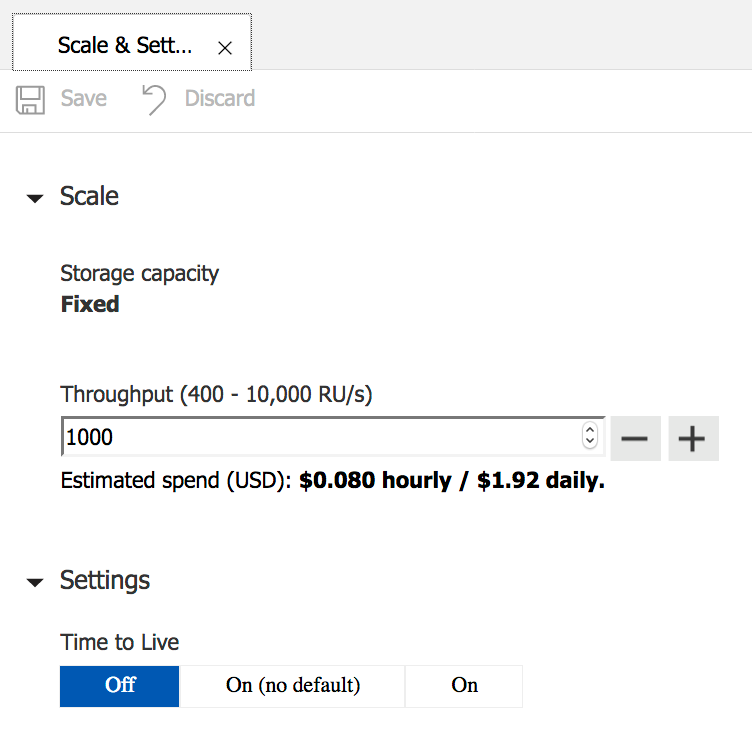Click the Discard undo arrow icon

[x=154, y=99]
